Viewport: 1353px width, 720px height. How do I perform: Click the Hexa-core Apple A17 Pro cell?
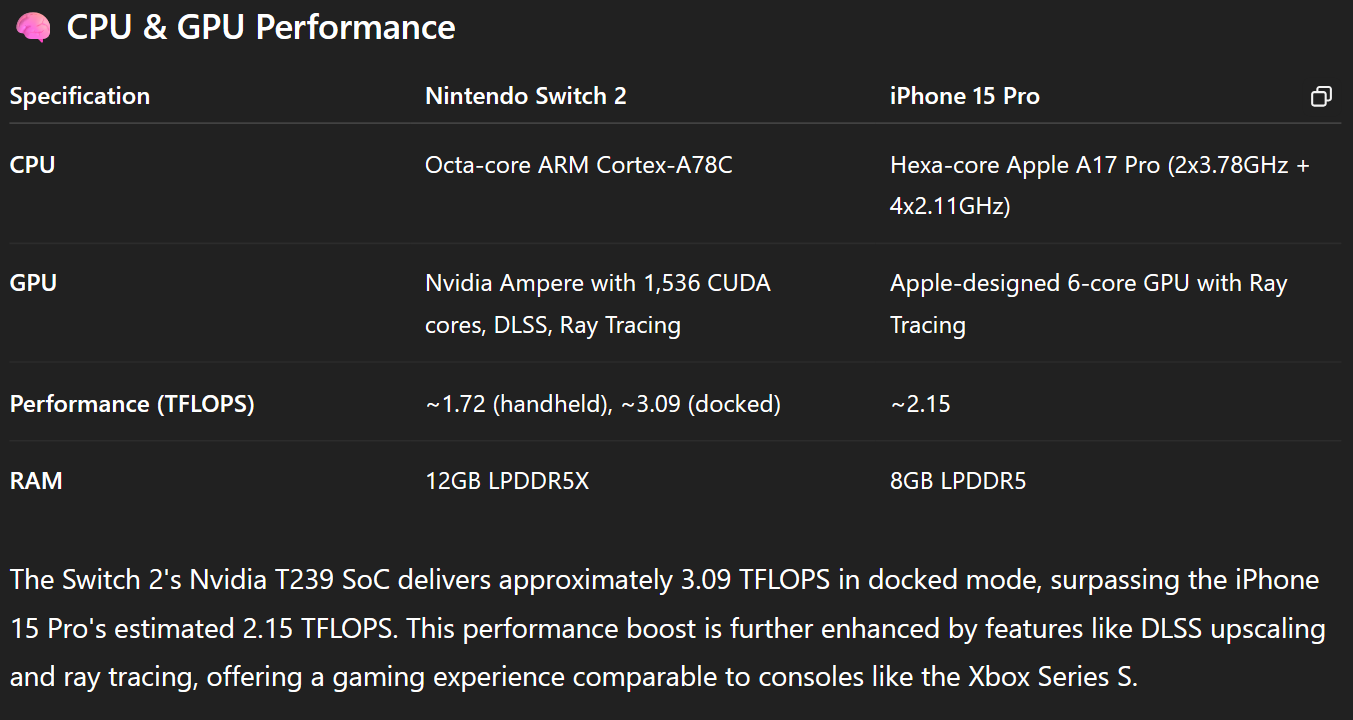[1100, 186]
